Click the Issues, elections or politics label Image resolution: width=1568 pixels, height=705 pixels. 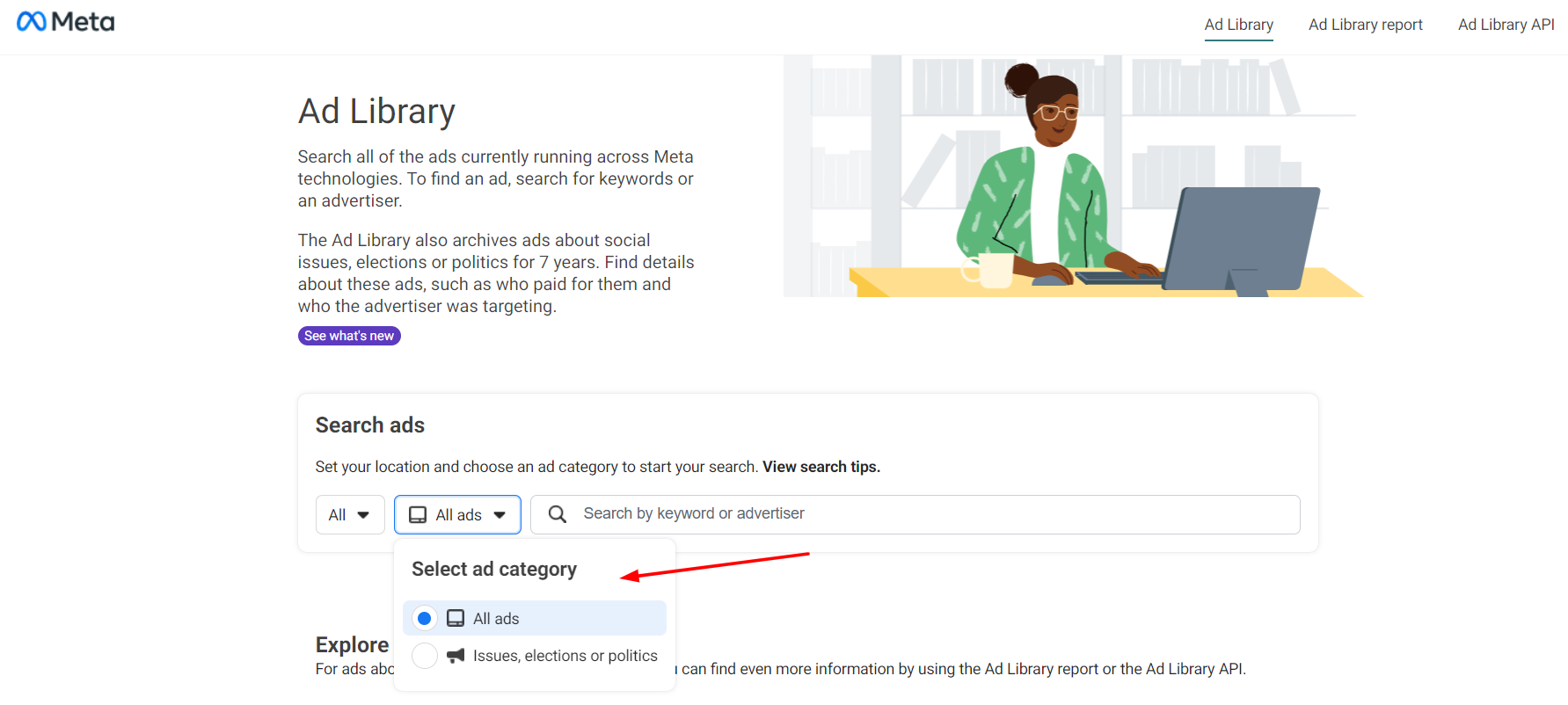click(x=565, y=656)
